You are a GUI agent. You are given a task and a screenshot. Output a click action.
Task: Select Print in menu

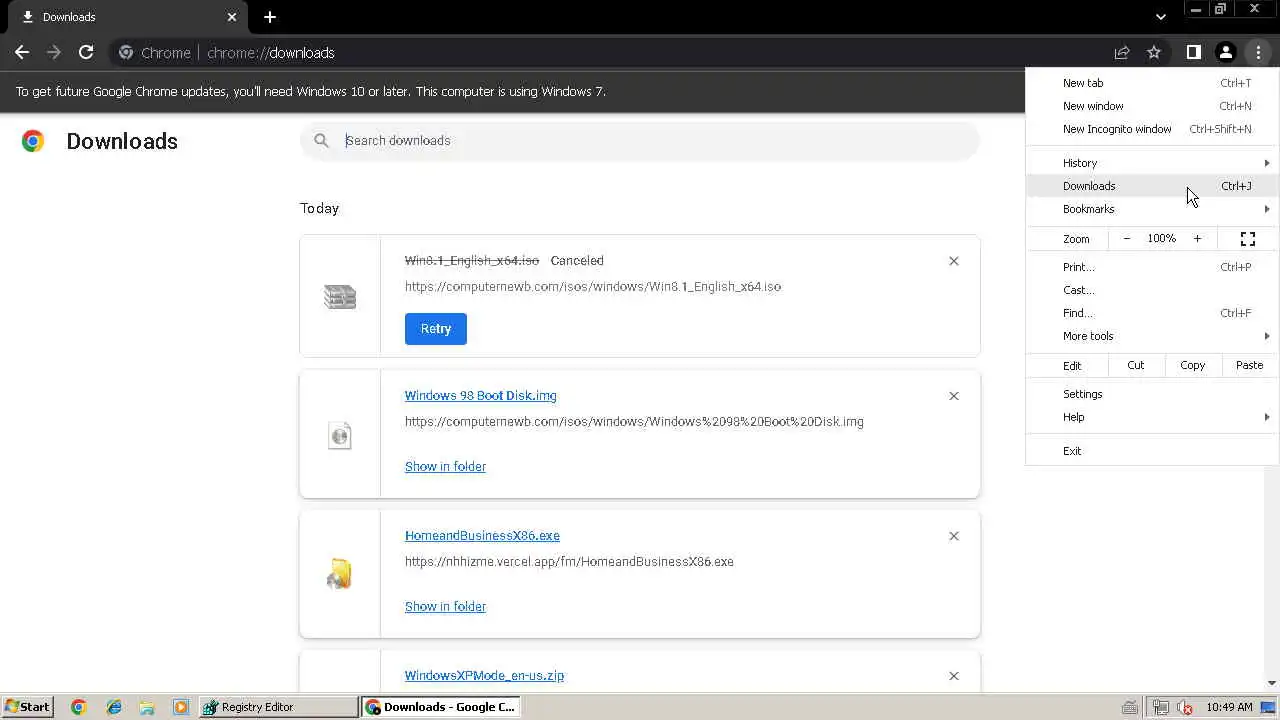pos(1152,267)
